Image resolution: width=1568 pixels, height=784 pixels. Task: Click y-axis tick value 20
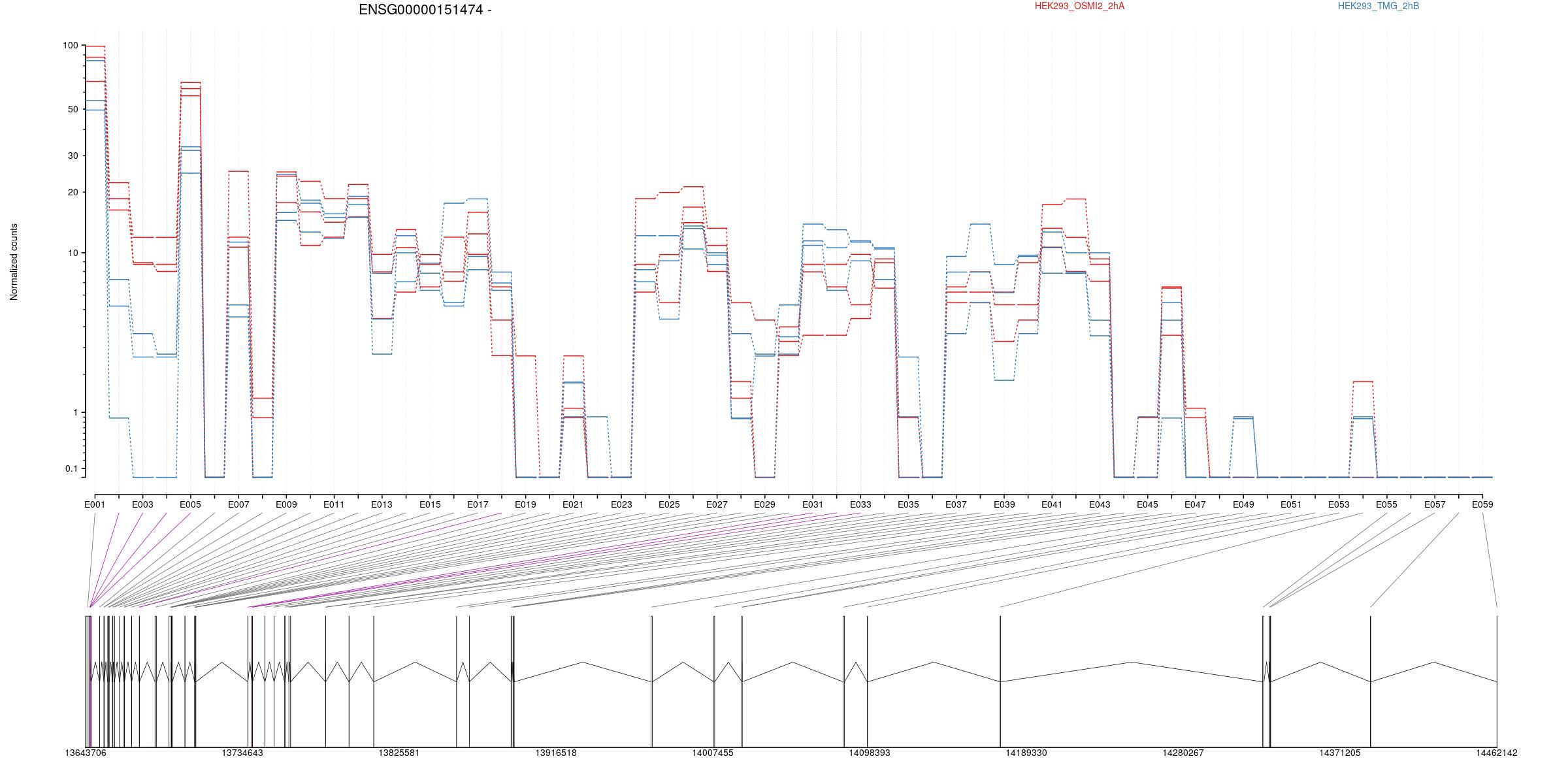click(73, 192)
